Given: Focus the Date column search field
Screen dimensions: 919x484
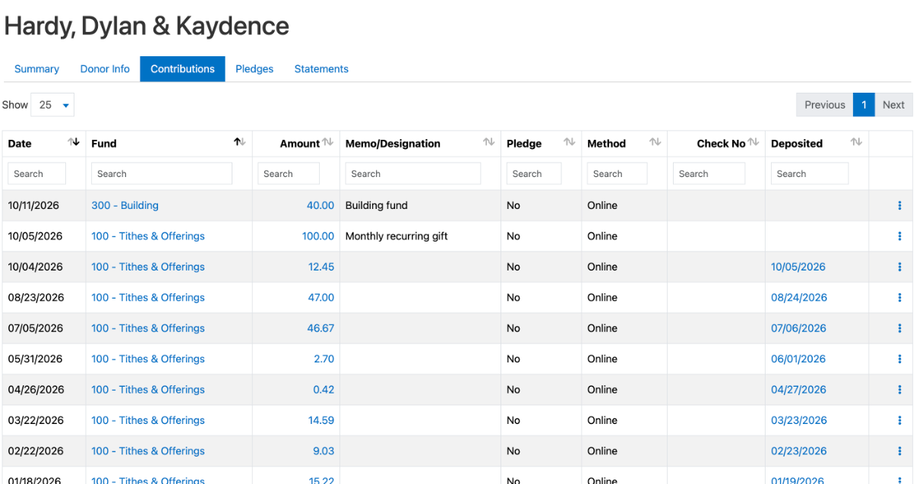Looking at the screenshot, I should pyautogui.click(x=36, y=174).
